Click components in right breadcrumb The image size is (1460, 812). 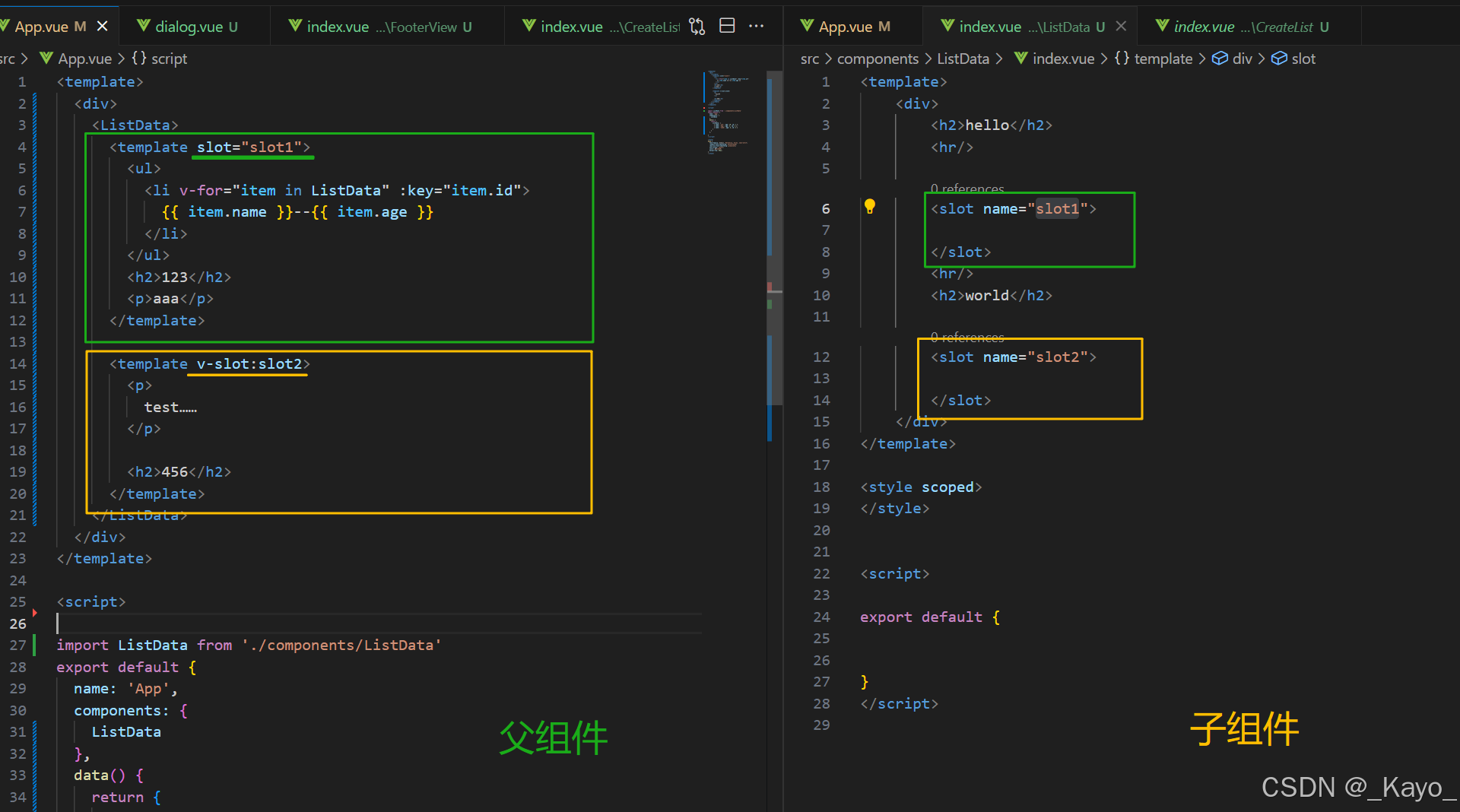coord(878,59)
